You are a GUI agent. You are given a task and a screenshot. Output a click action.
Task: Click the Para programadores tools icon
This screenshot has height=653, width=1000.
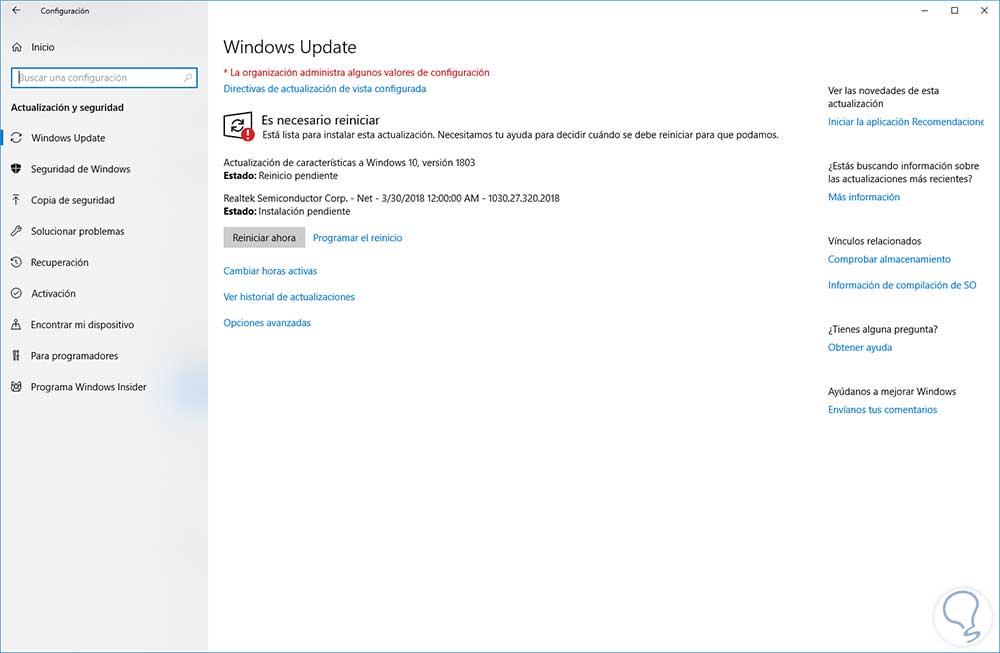[x=17, y=356]
